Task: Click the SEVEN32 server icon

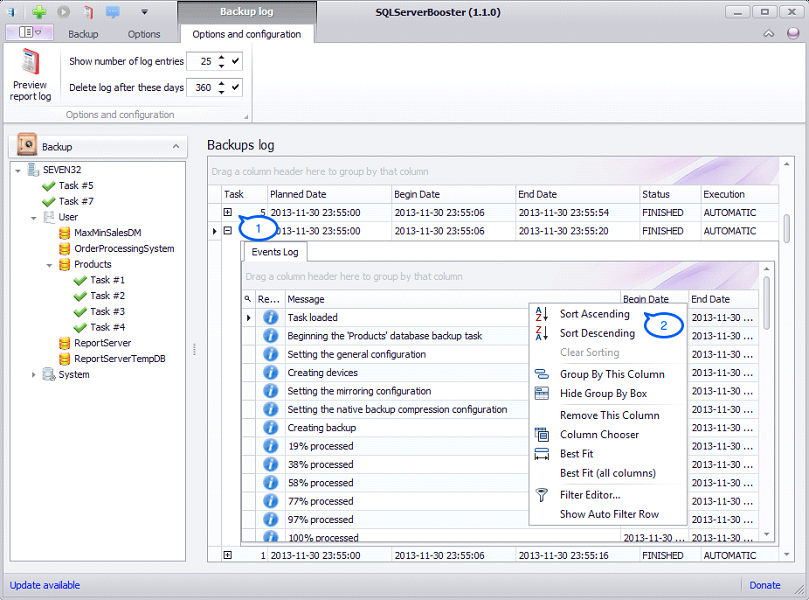Action: point(34,170)
